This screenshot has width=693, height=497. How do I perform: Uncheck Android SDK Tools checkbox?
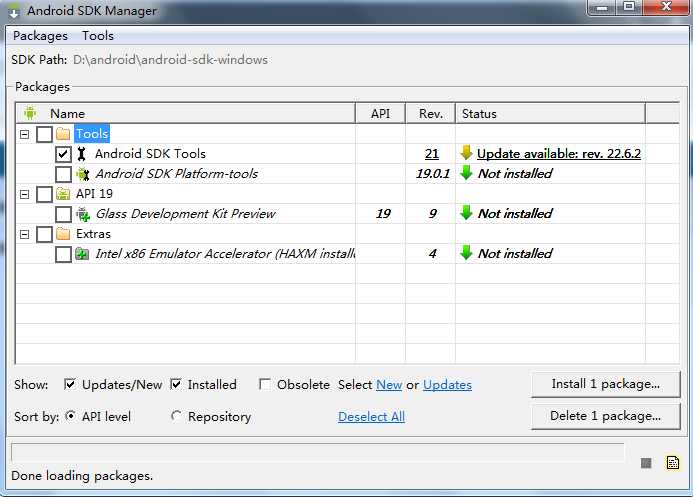coord(63,154)
